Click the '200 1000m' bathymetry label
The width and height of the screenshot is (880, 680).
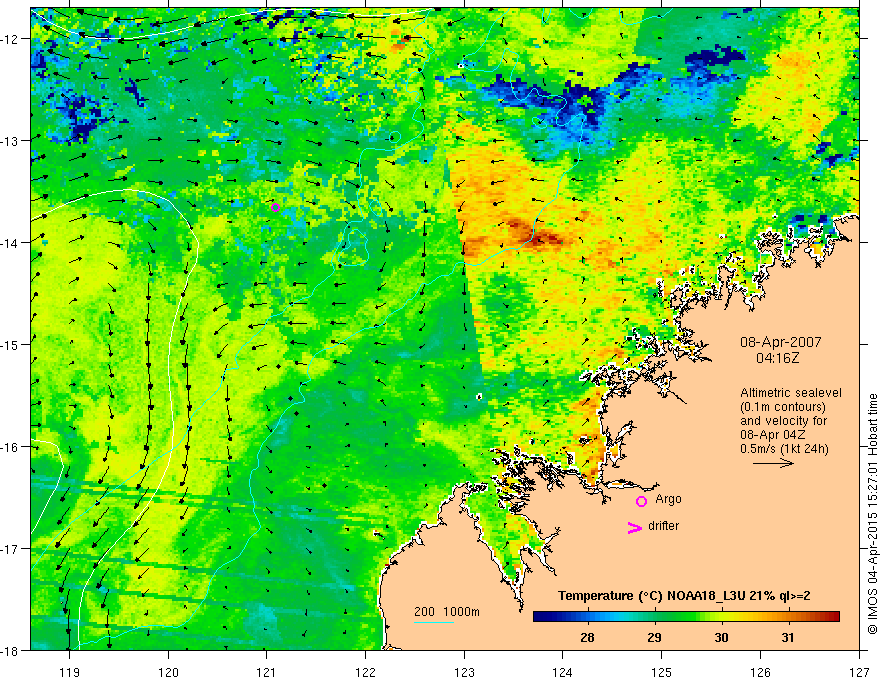pyautogui.click(x=447, y=612)
